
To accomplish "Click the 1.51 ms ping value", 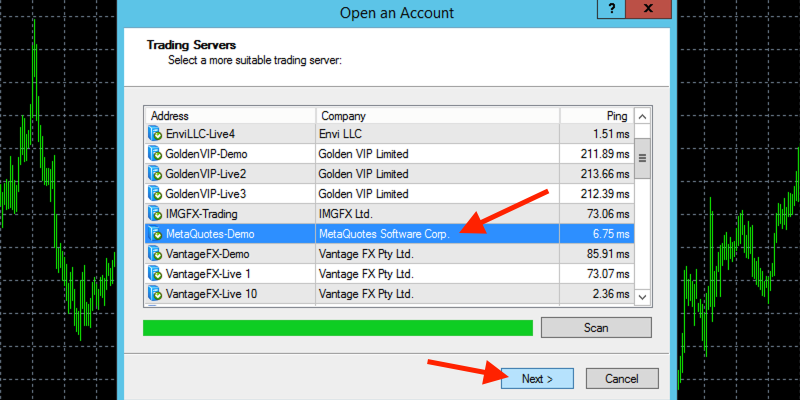I will 611,134.
